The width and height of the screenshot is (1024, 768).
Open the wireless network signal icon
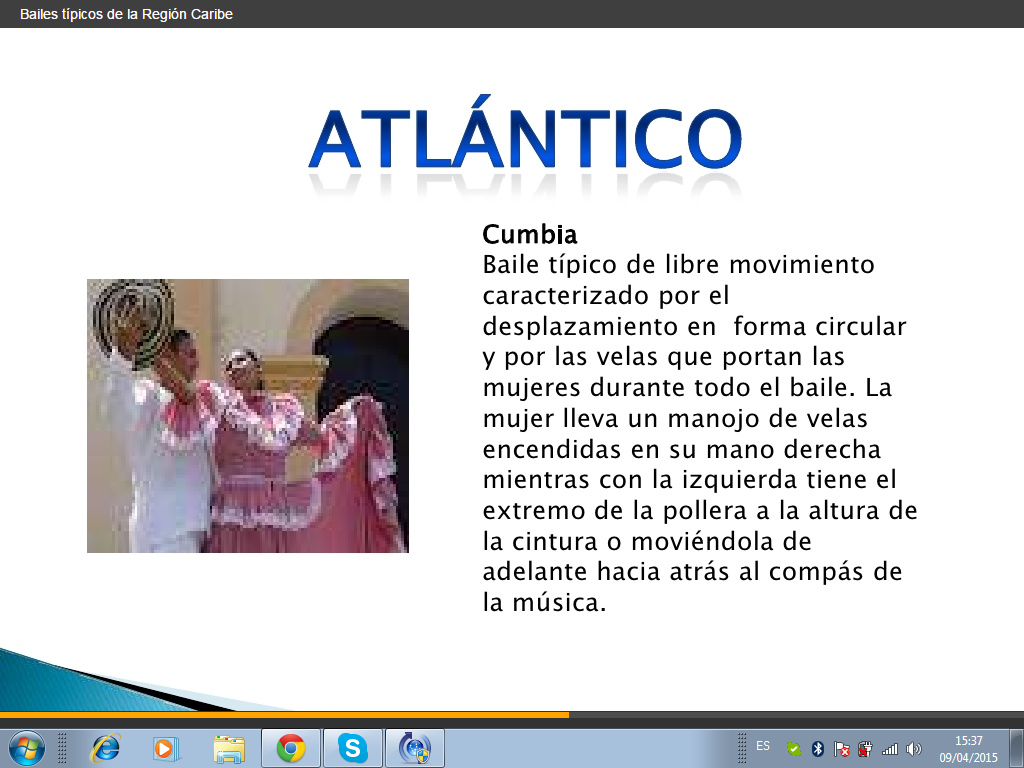(x=889, y=749)
